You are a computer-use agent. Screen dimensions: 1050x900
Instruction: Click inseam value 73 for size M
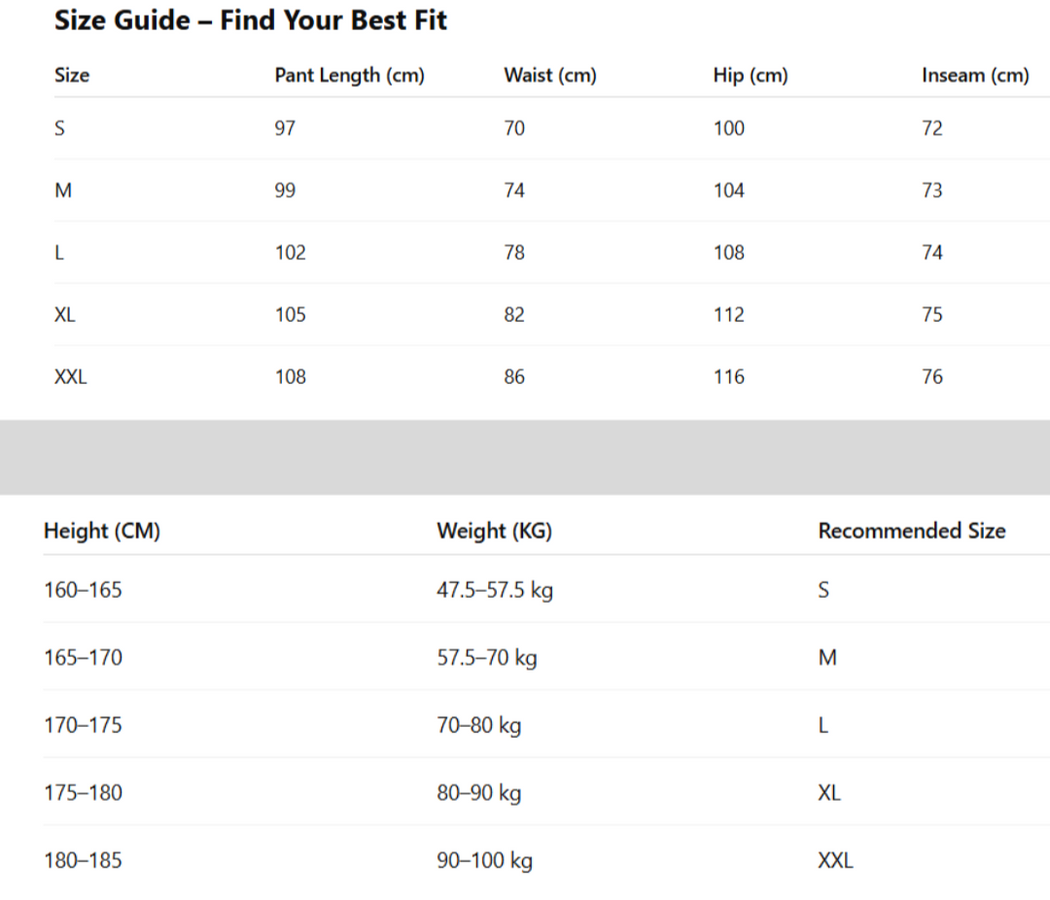tap(932, 191)
